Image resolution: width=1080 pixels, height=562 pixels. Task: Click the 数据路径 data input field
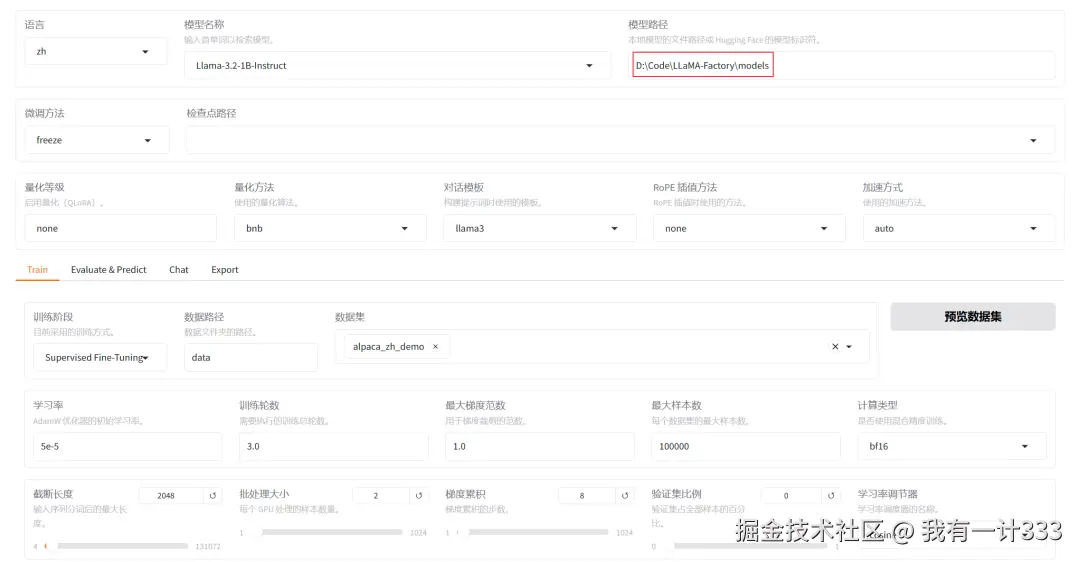(250, 357)
